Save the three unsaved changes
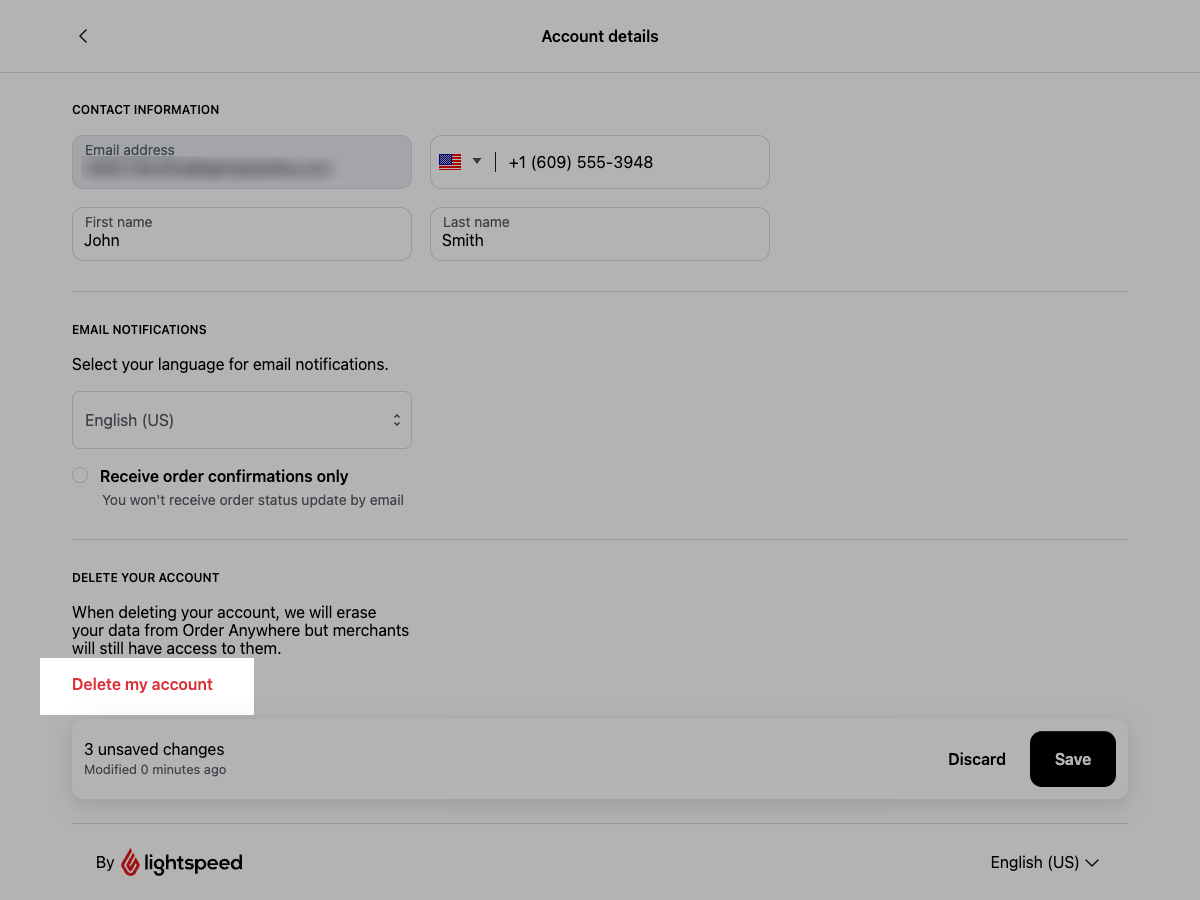 [x=1072, y=759]
